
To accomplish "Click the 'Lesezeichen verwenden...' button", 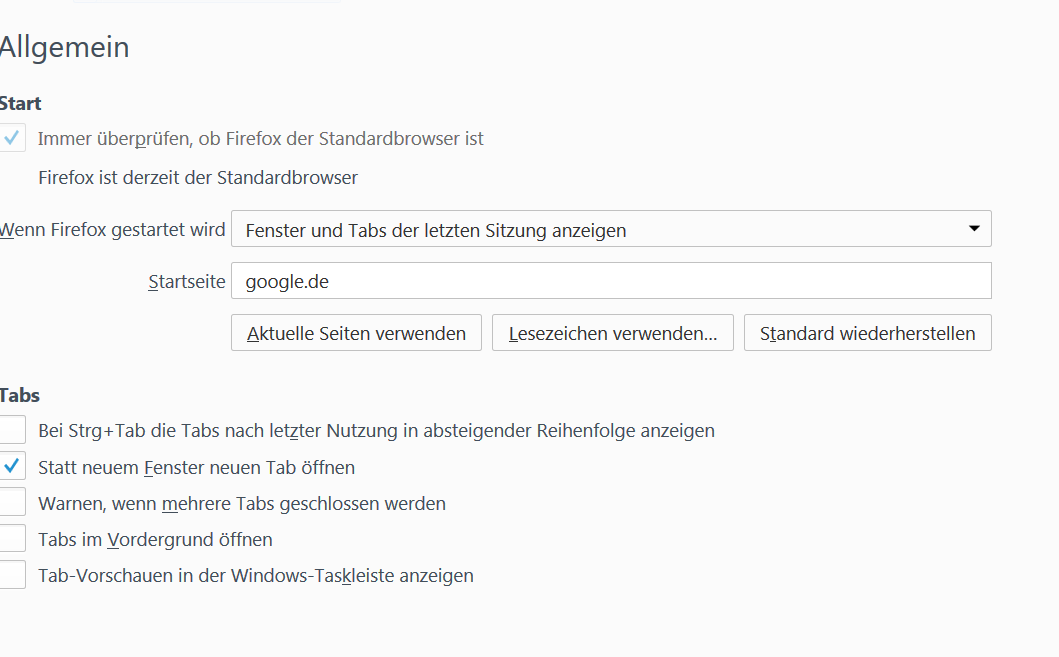I will click(612, 333).
